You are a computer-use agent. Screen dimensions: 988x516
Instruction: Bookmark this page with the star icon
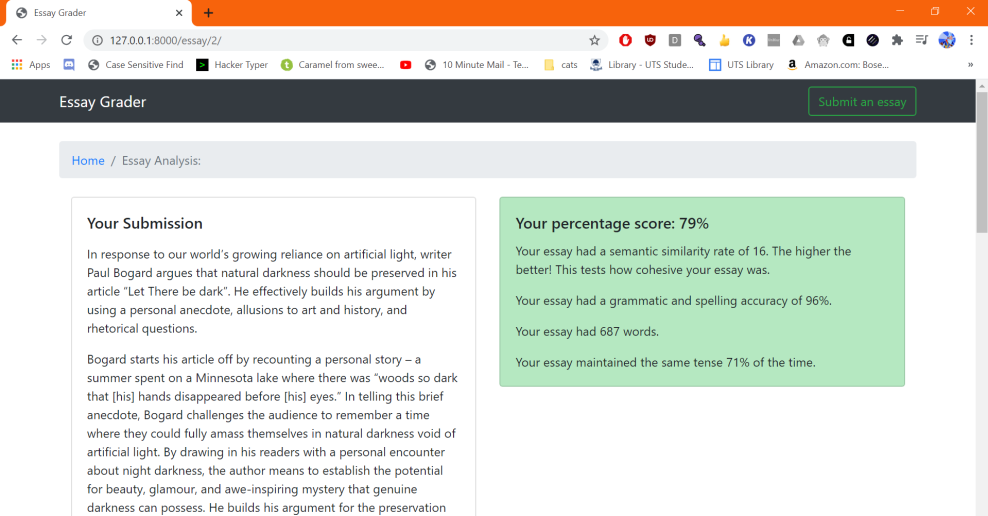coord(594,40)
